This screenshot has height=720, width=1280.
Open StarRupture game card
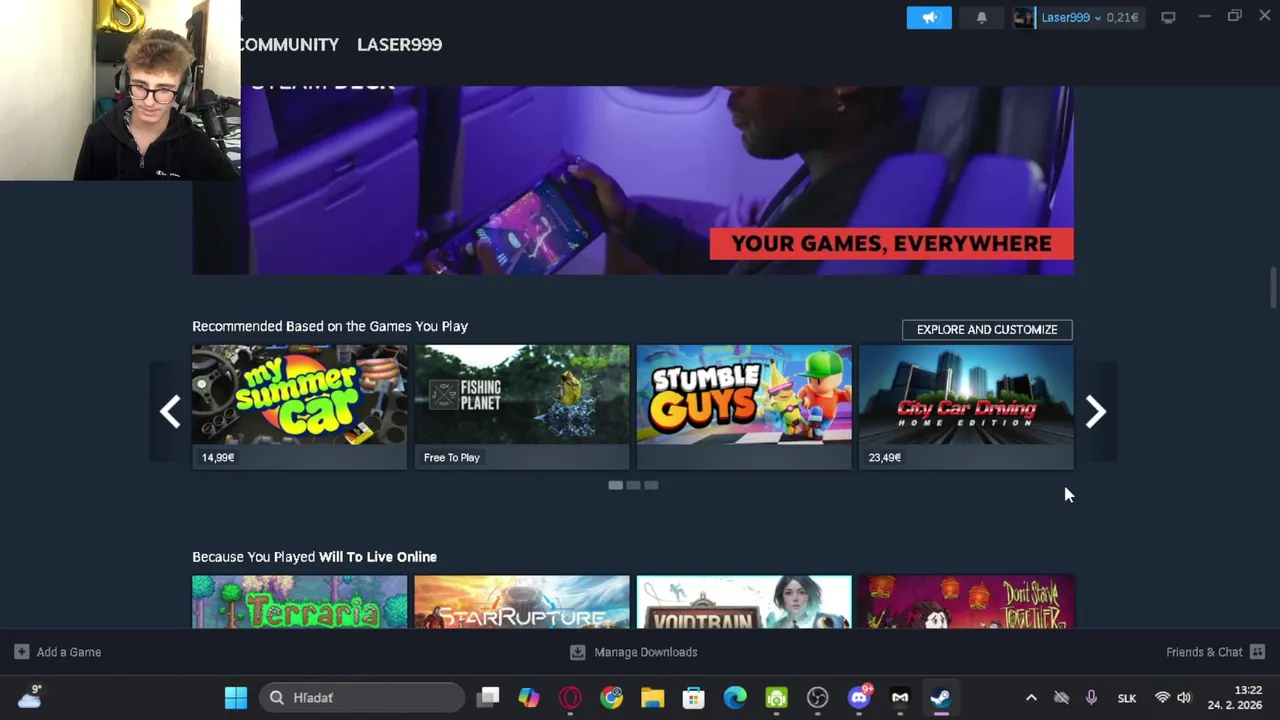(x=522, y=602)
